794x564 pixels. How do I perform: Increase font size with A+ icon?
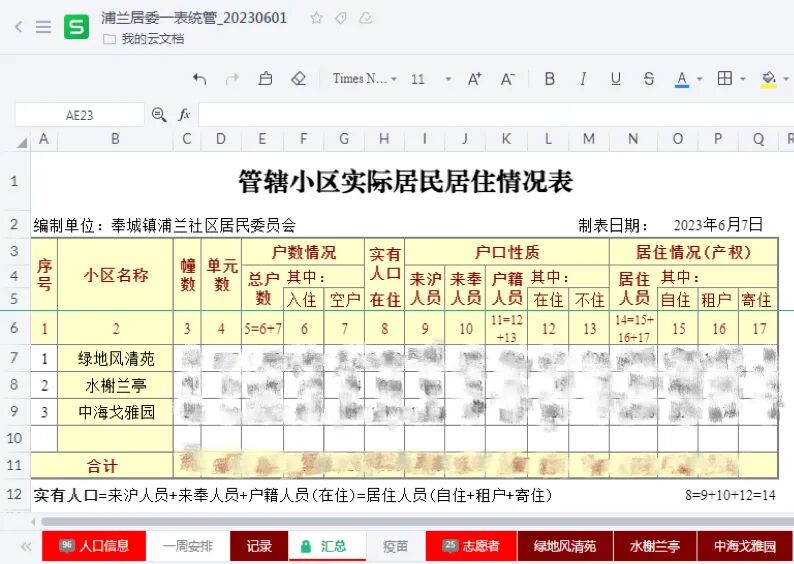coord(474,79)
